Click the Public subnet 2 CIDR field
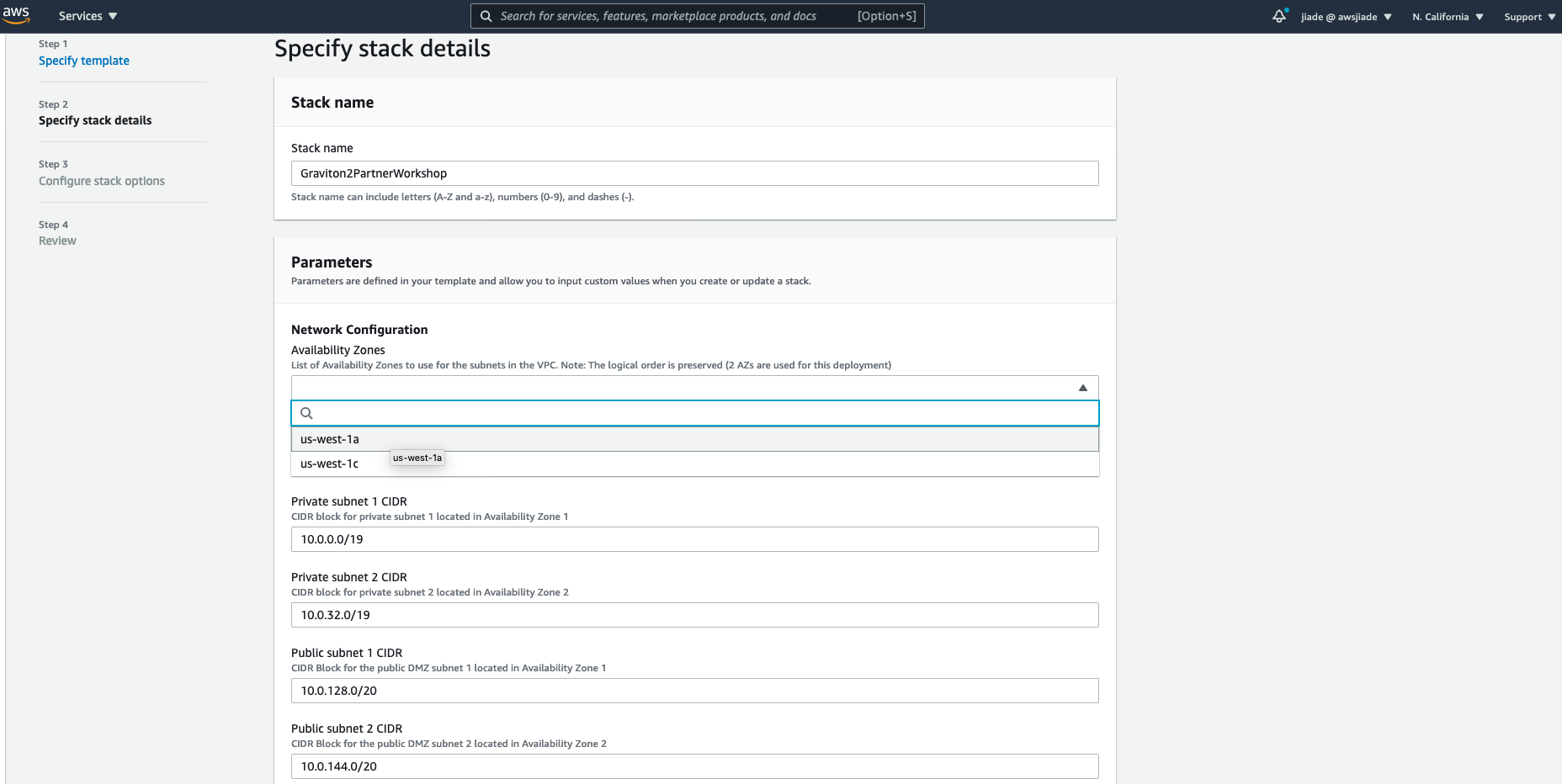This screenshot has width=1562, height=784. (695, 766)
